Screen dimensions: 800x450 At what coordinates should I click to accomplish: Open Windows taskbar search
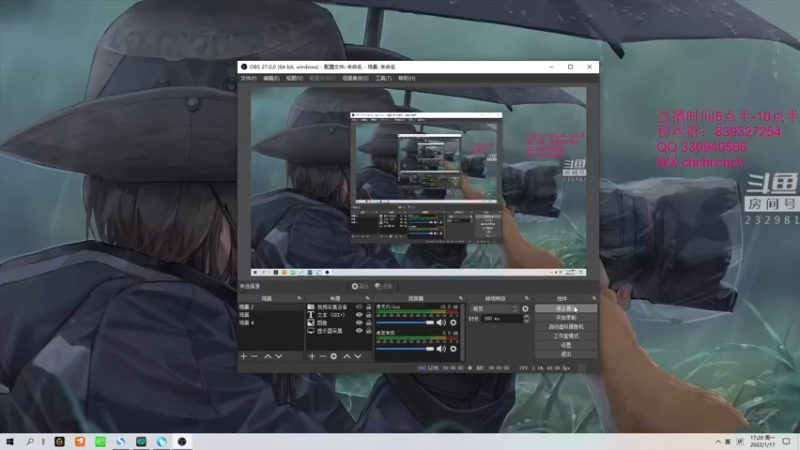point(30,442)
